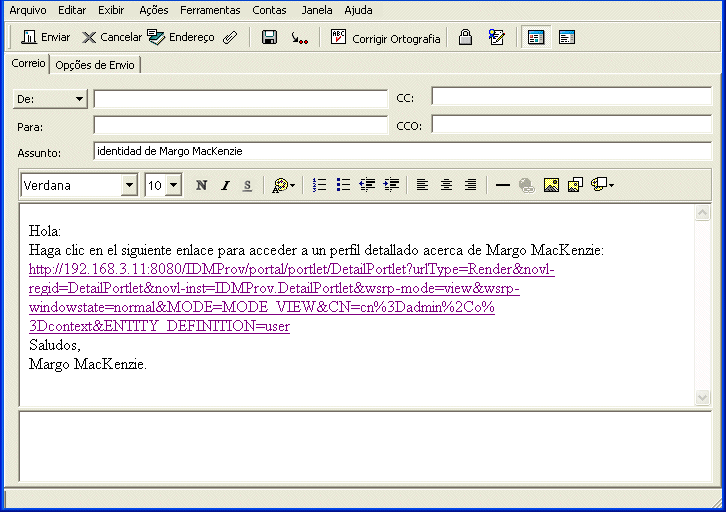
Task: Open the DetailPortlet hyperlink in message
Action: [292, 298]
